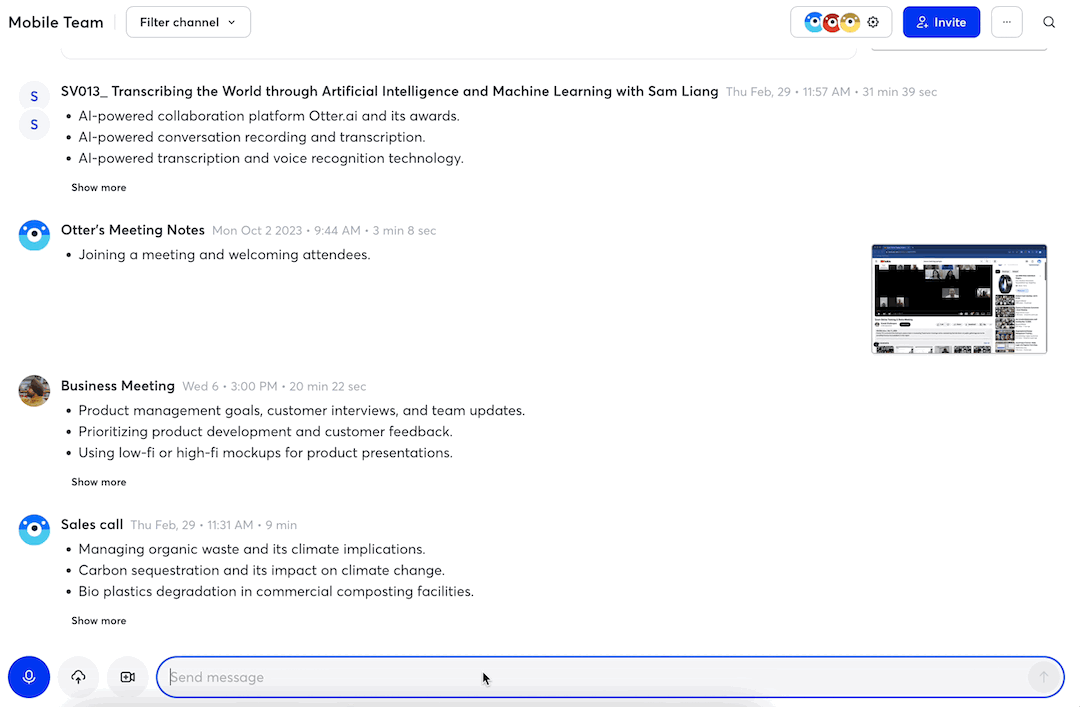Expand Show more under Sales call
Screen dimensions: 1080x707
(x=98, y=620)
